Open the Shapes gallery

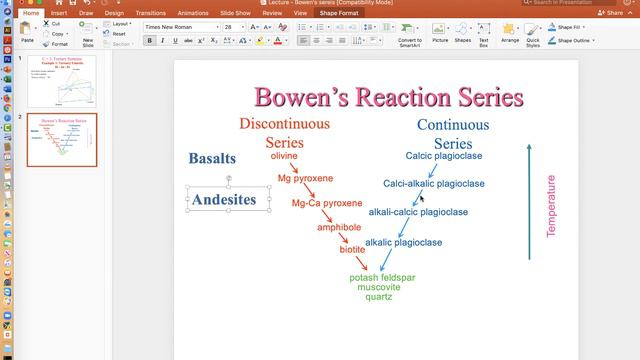tap(462, 33)
